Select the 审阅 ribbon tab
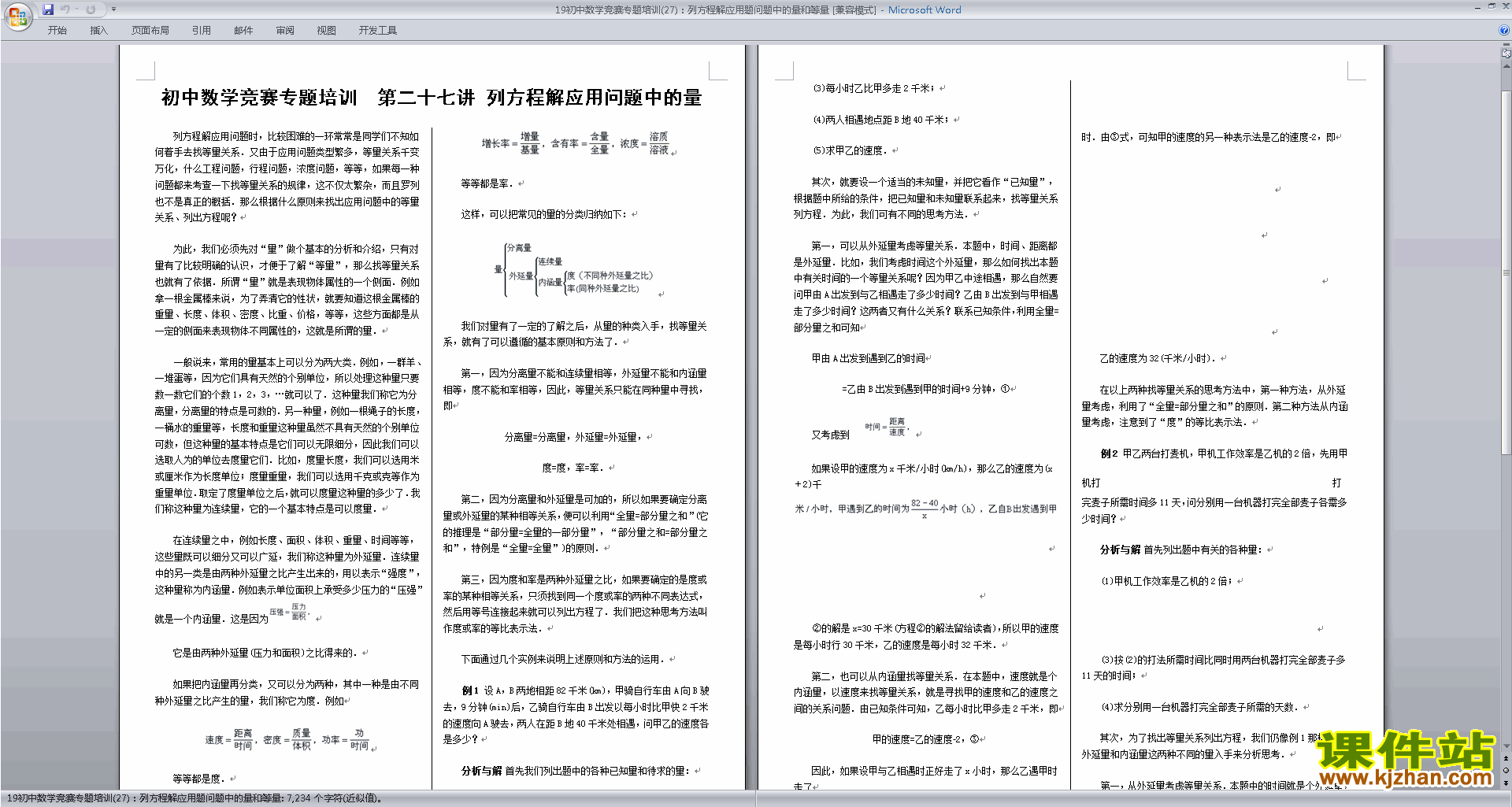1512x807 pixels. (285, 30)
